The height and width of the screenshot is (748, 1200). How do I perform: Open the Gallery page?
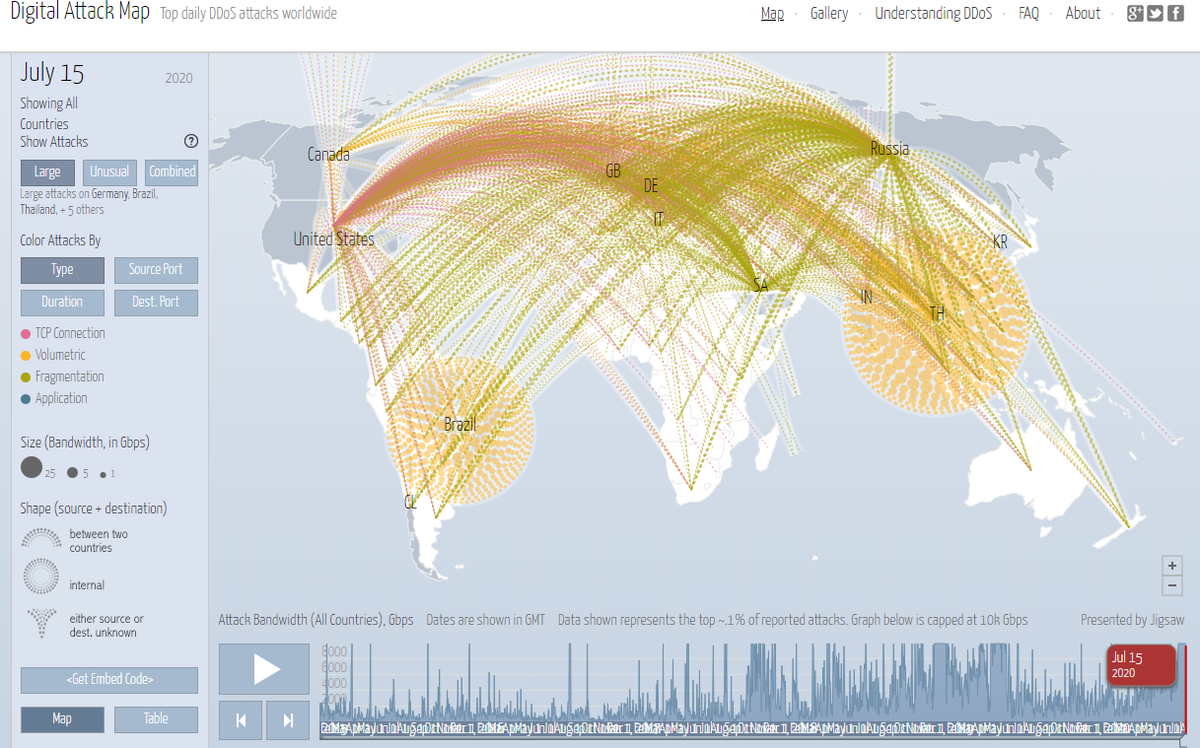[x=829, y=13]
